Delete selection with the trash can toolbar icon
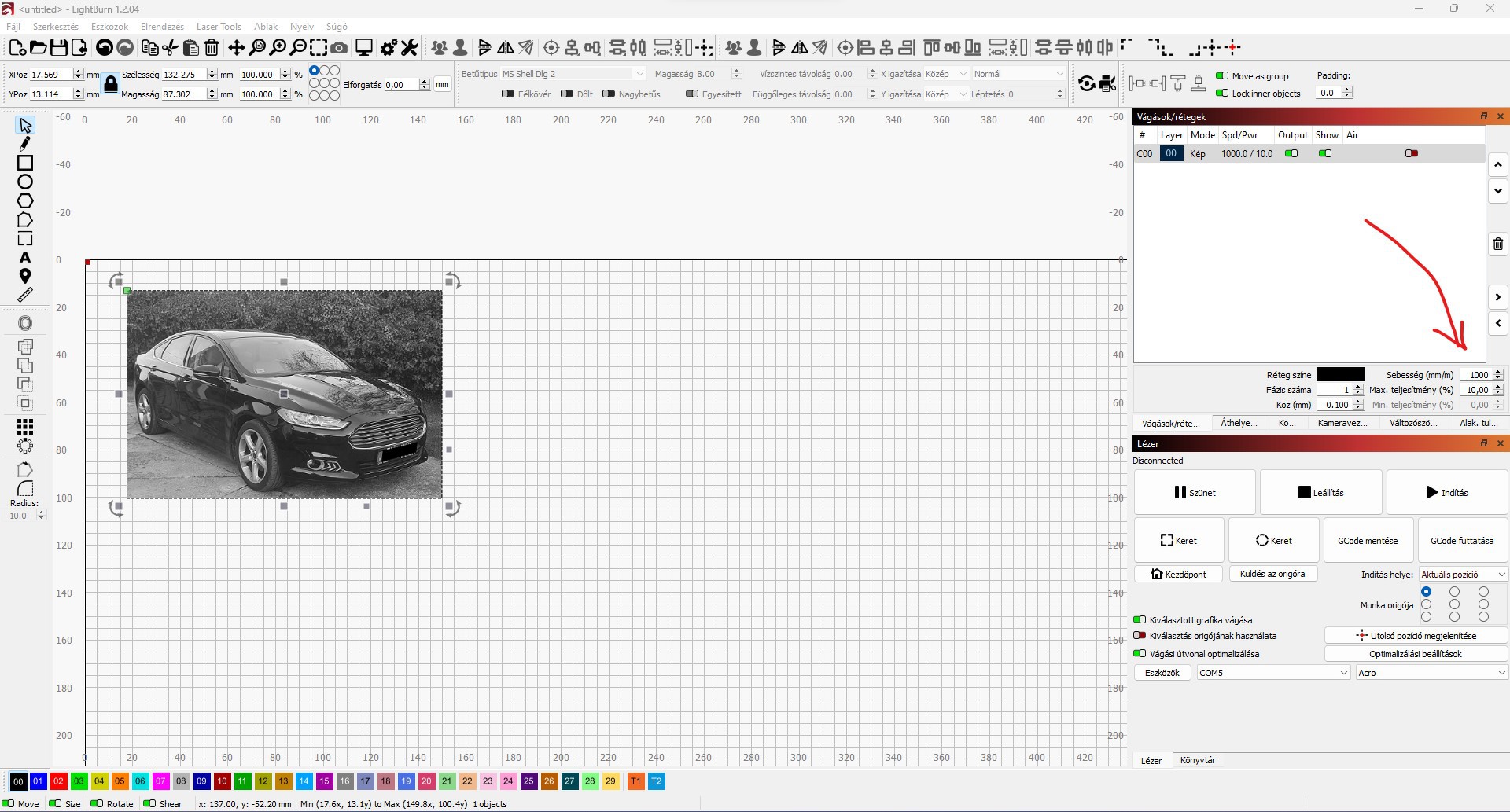The height and width of the screenshot is (812, 1510). click(212, 48)
